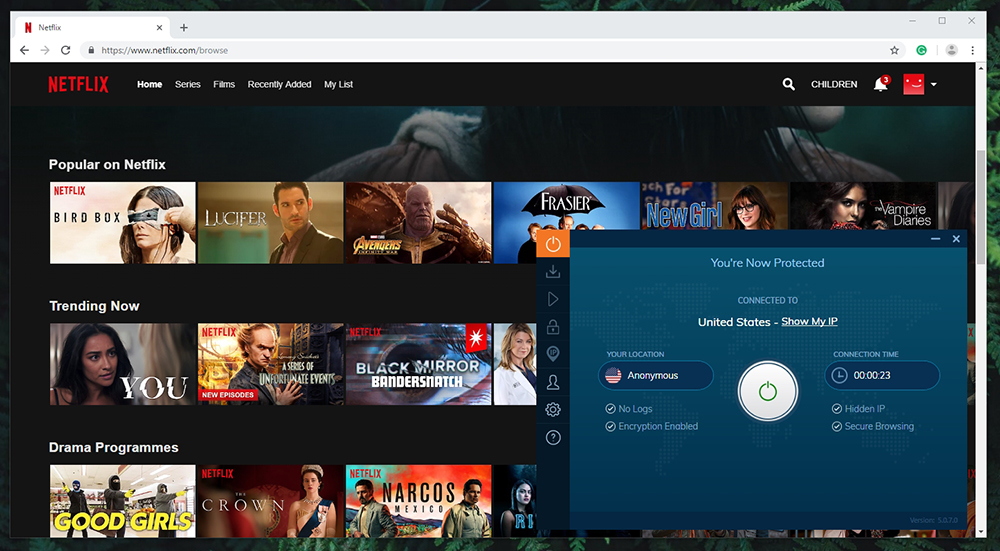1000x551 pixels.
Task: Click the red smiley profile avatar
Action: [914, 84]
